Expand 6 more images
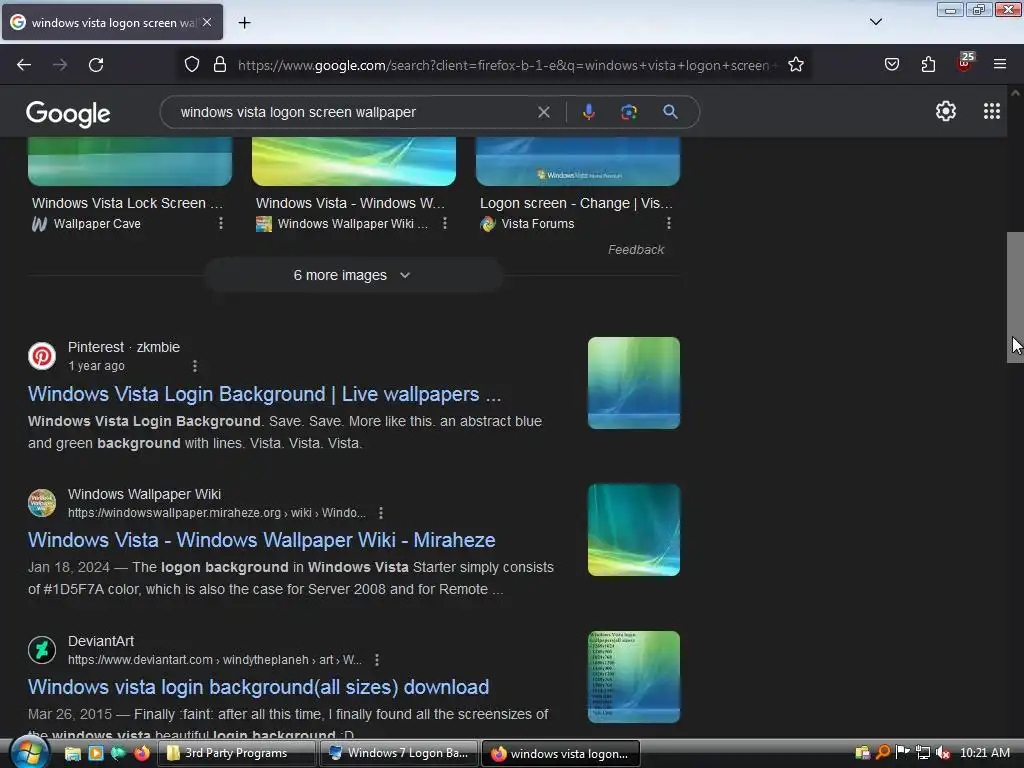 (353, 275)
